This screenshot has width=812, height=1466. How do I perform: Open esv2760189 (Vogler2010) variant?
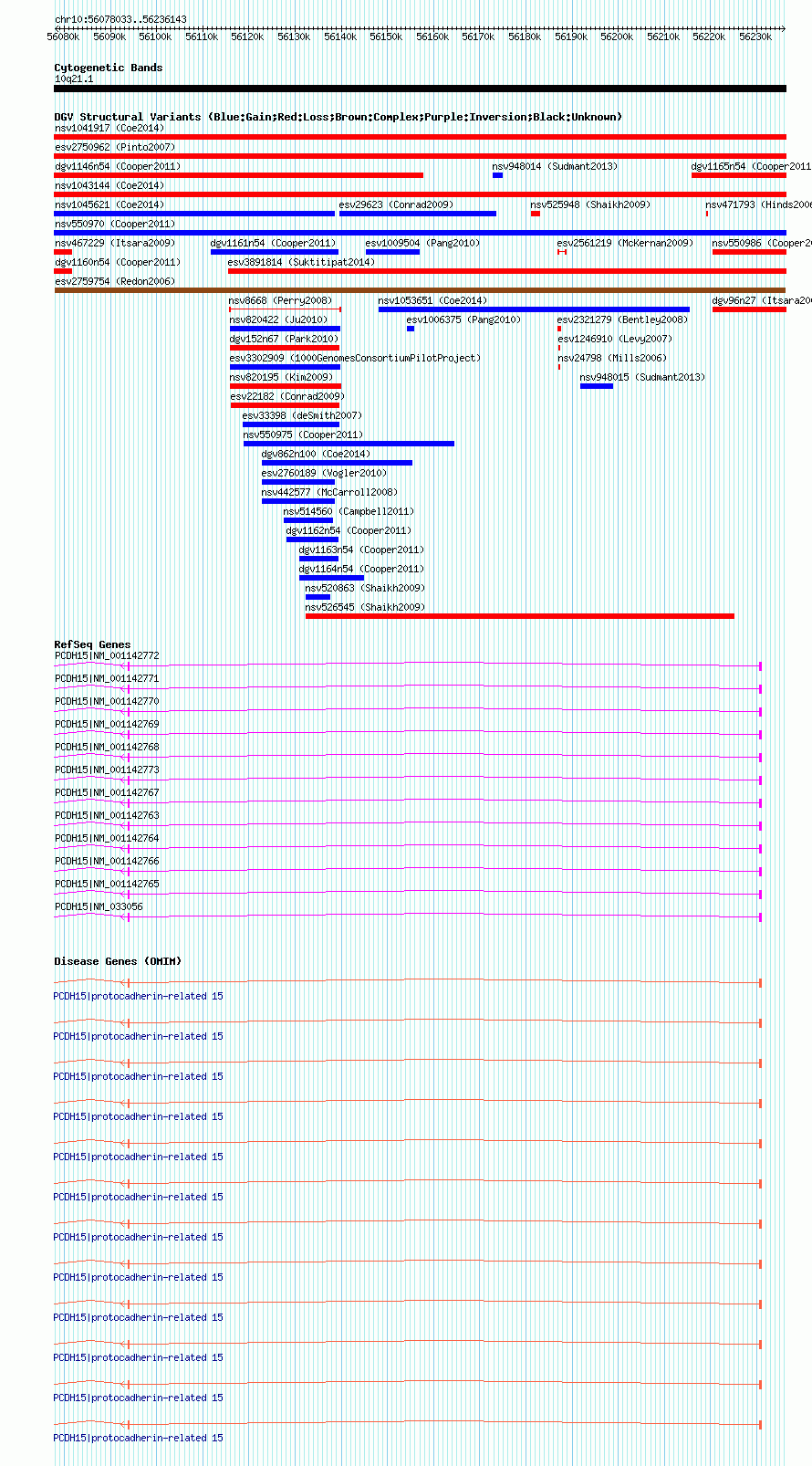(x=324, y=473)
